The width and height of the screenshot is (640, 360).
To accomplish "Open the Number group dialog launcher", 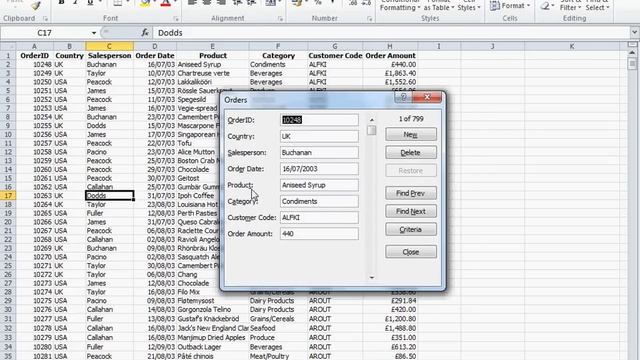I will tap(369, 19).
